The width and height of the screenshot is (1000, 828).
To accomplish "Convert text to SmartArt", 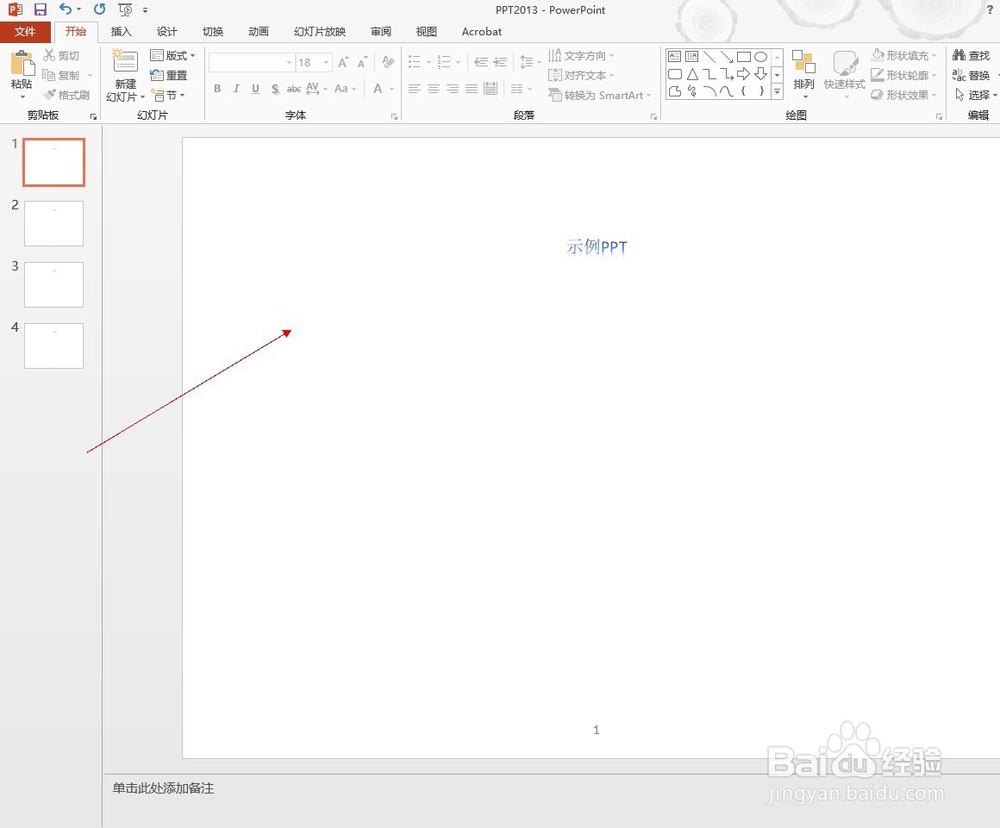I will (x=599, y=95).
